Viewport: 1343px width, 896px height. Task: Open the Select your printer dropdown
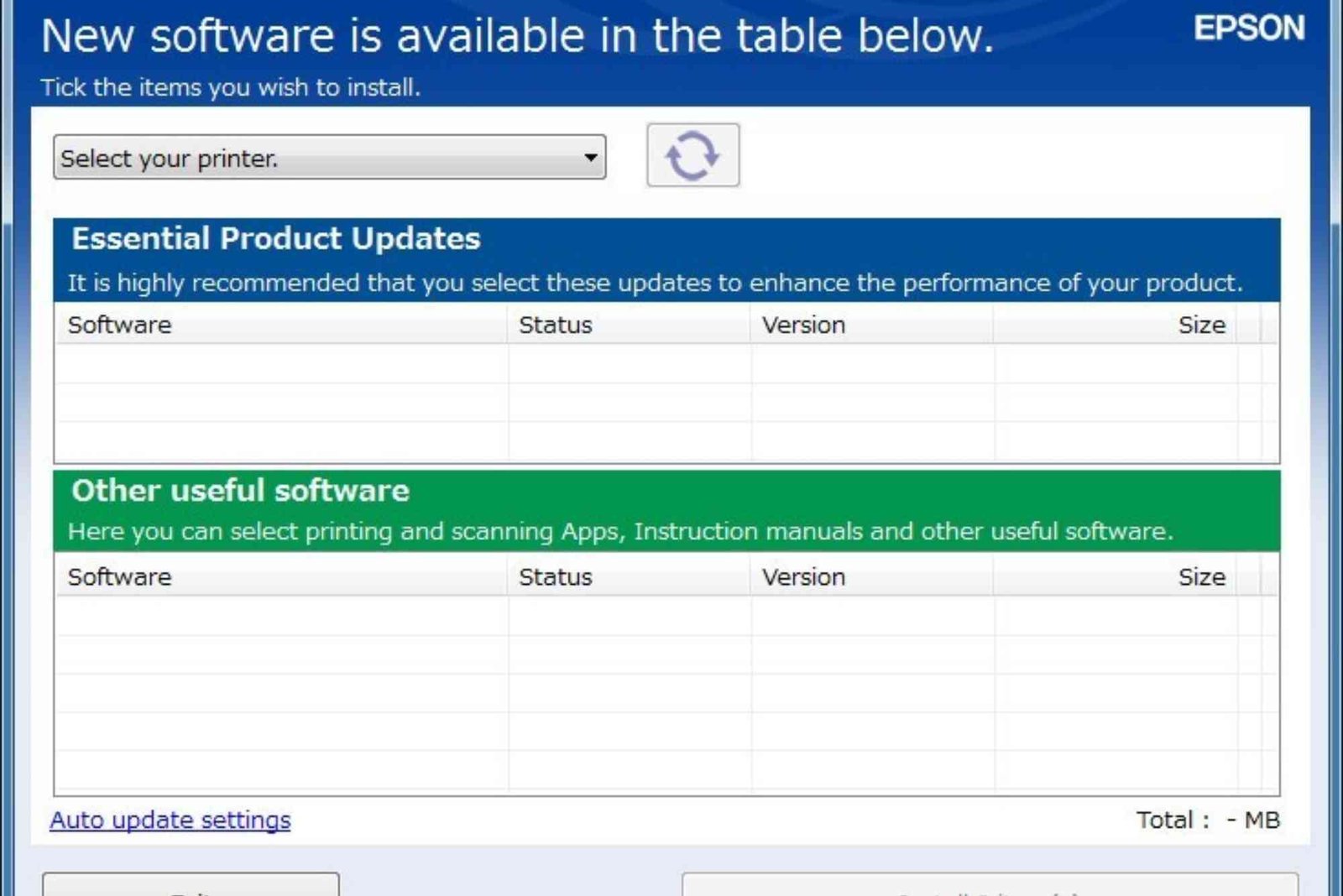329,157
